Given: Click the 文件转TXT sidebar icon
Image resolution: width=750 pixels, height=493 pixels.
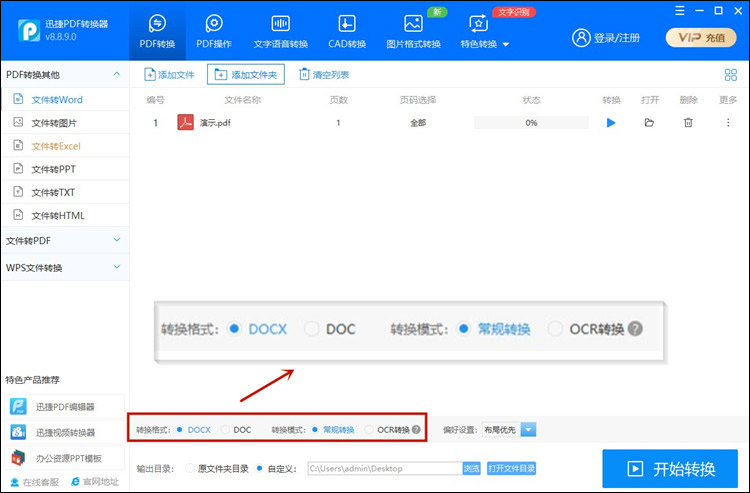Looking at the screenshot, I should (x=18, y=192).
